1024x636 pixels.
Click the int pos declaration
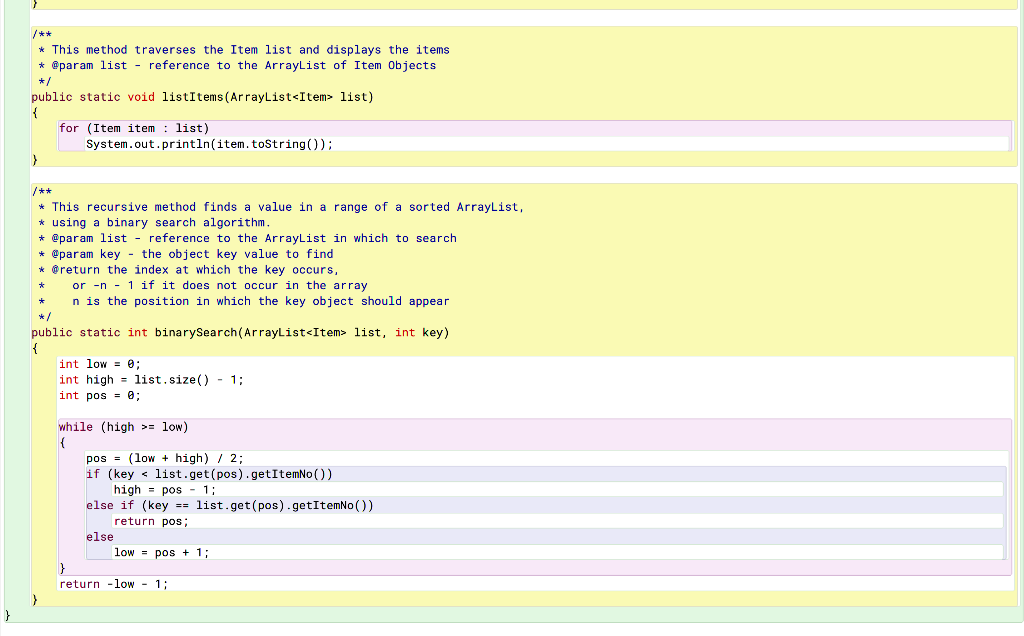95,395
